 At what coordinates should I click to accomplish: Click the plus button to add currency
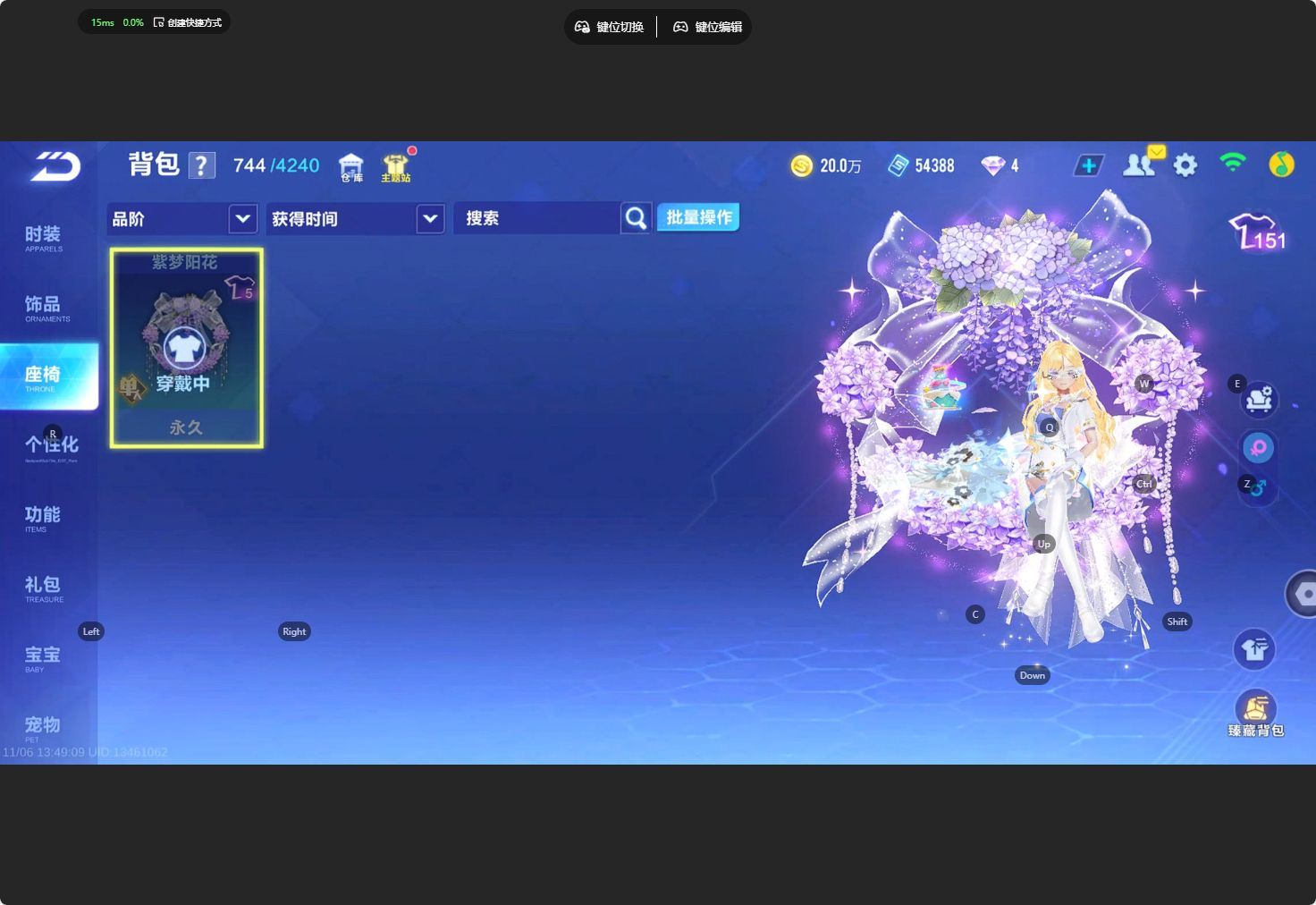point(1088,165)
